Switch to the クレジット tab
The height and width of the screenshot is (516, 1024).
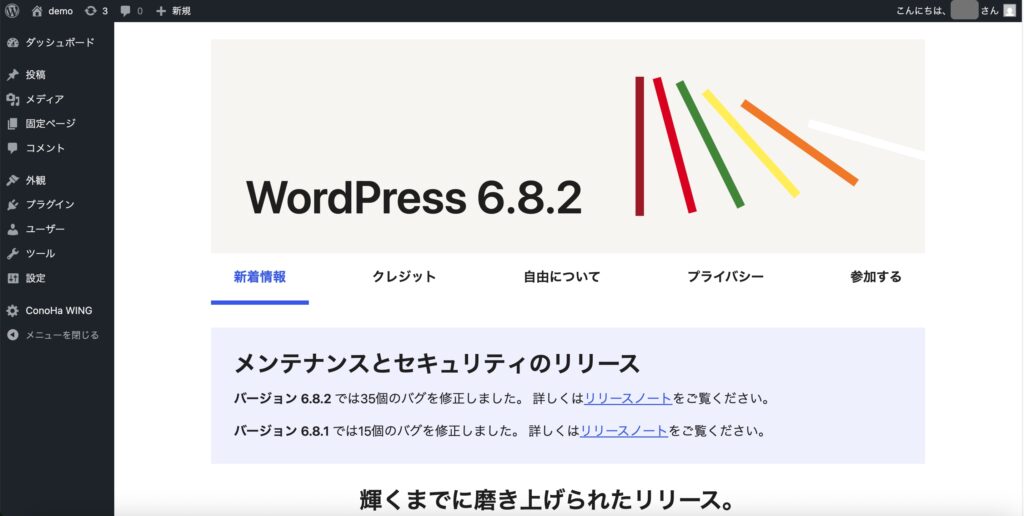point(404,277)
